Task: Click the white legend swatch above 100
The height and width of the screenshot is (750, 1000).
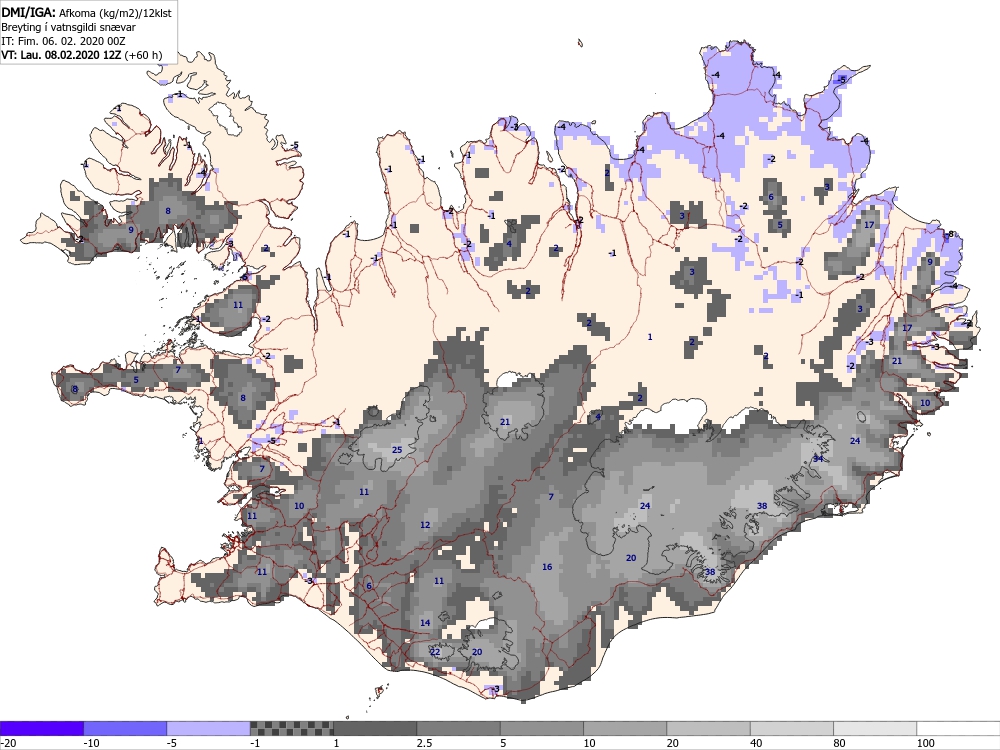Action: pos(959,728)
